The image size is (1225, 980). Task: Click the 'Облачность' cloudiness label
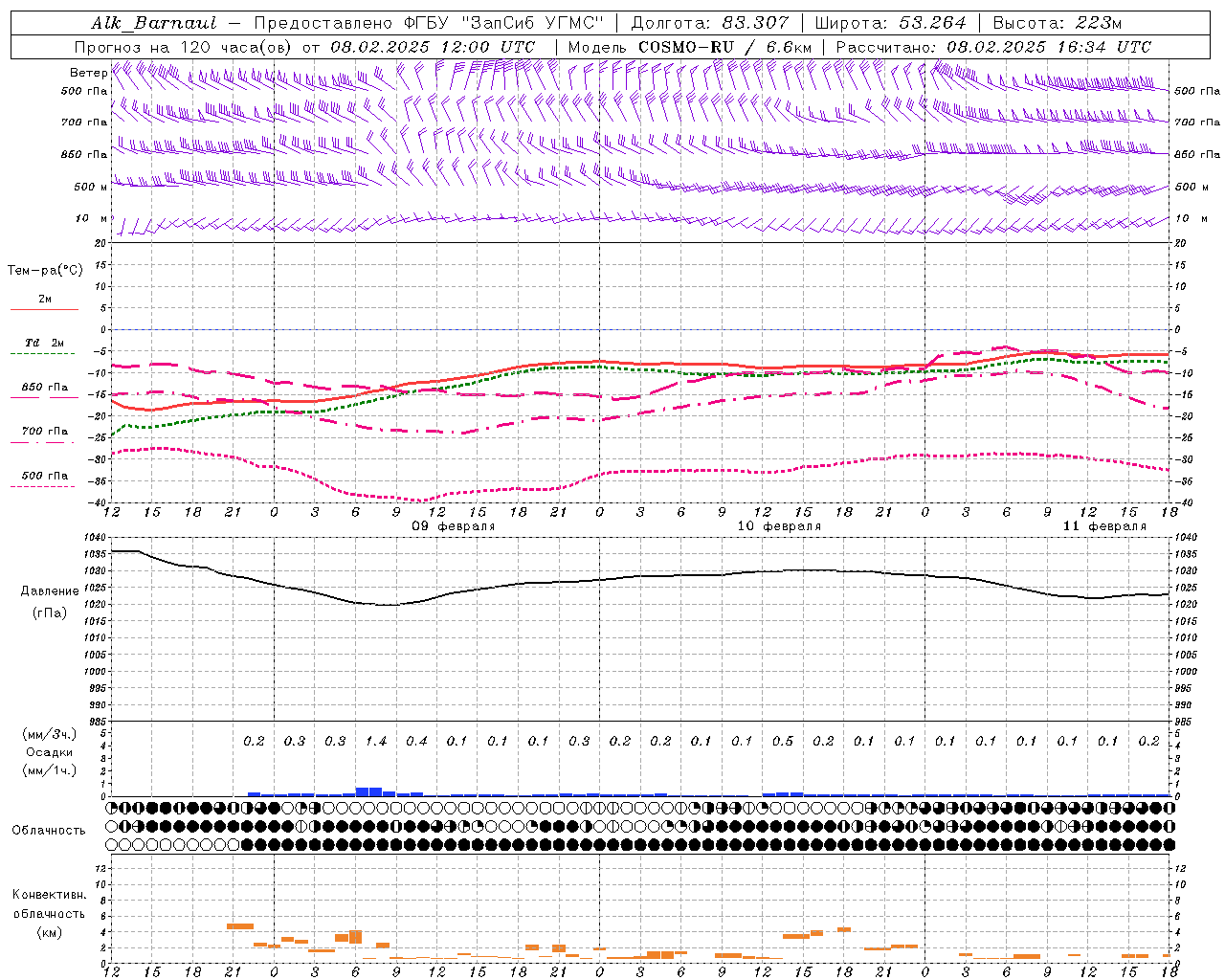49,830
